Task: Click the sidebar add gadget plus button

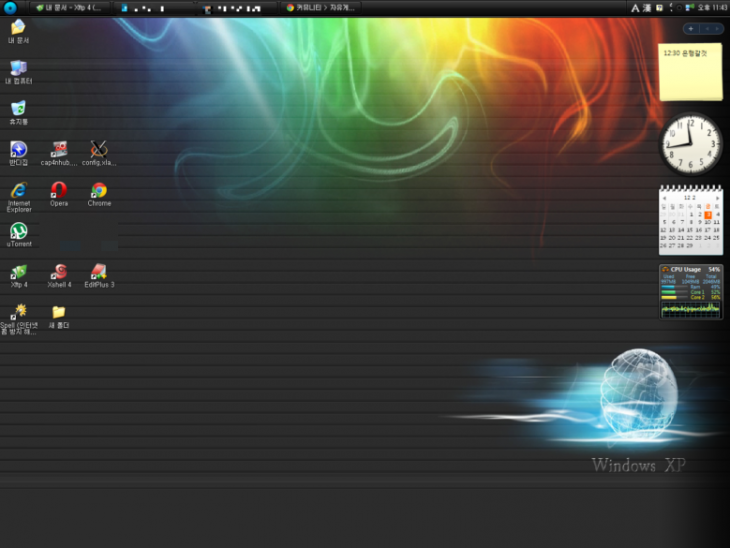Action: (x=691, y=28)
